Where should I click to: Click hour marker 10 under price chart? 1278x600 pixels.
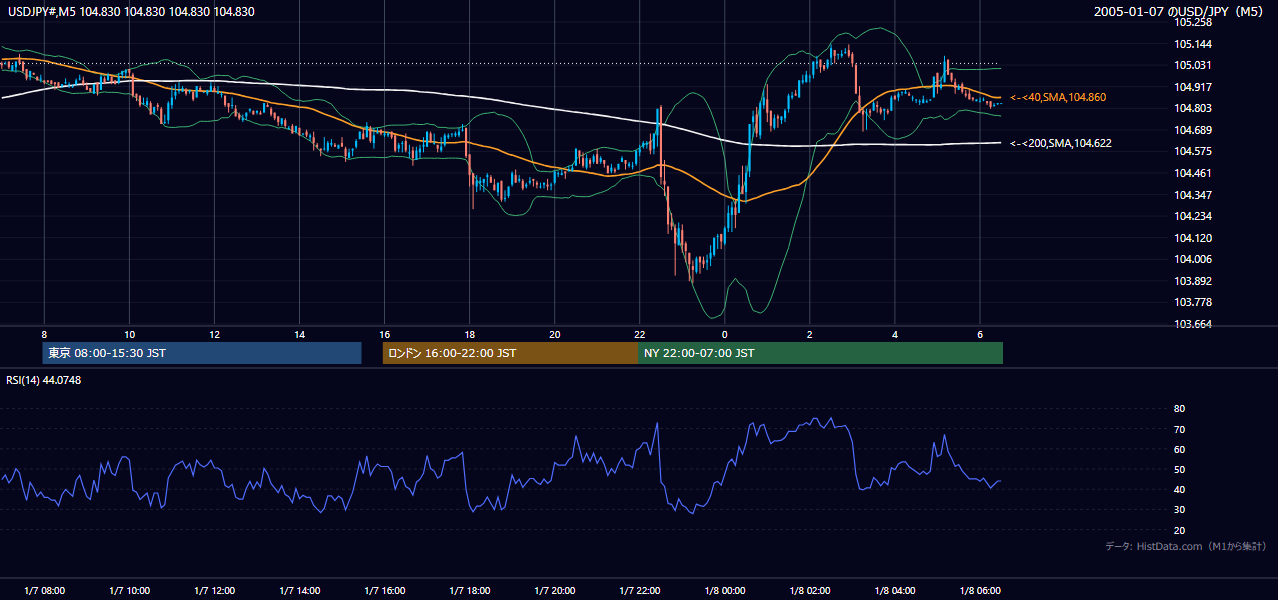[129, 335]
